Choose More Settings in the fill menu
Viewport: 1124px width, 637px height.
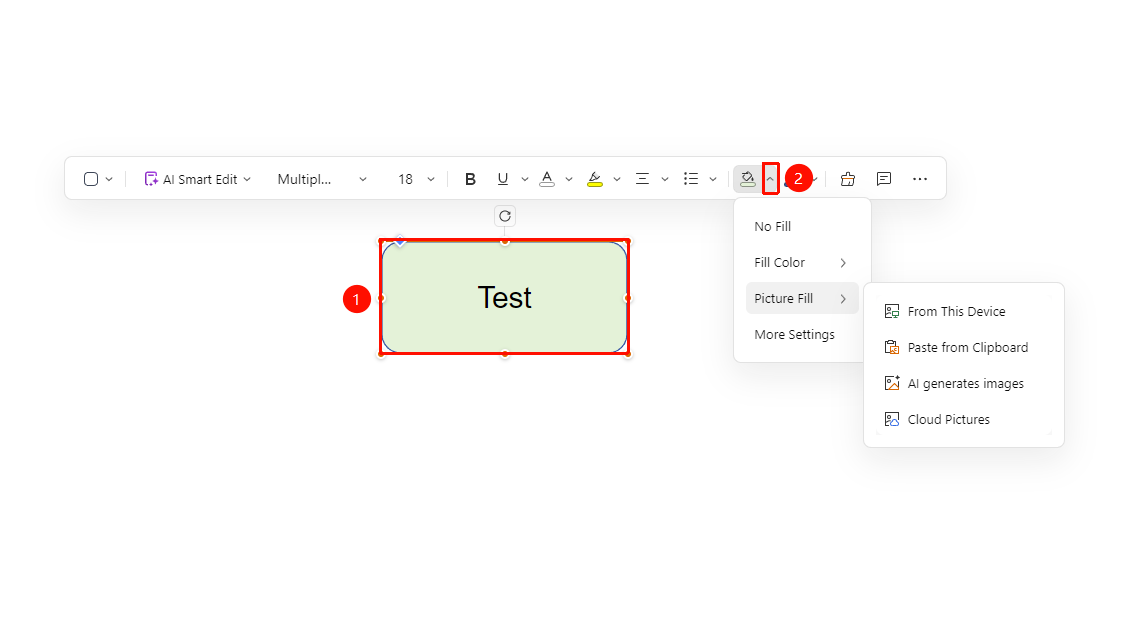802,334
